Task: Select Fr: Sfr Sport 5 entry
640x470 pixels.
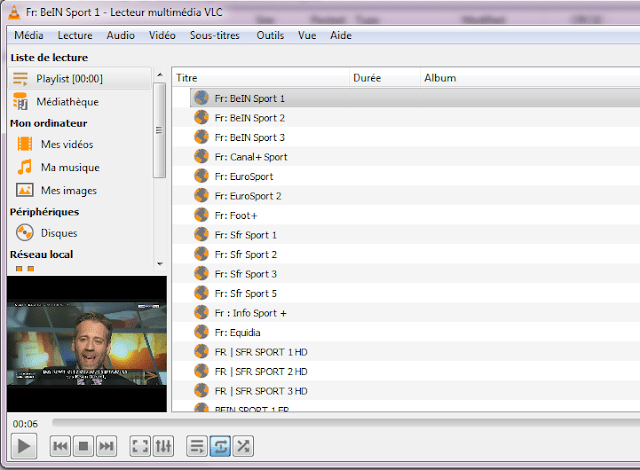Action: 406,294
